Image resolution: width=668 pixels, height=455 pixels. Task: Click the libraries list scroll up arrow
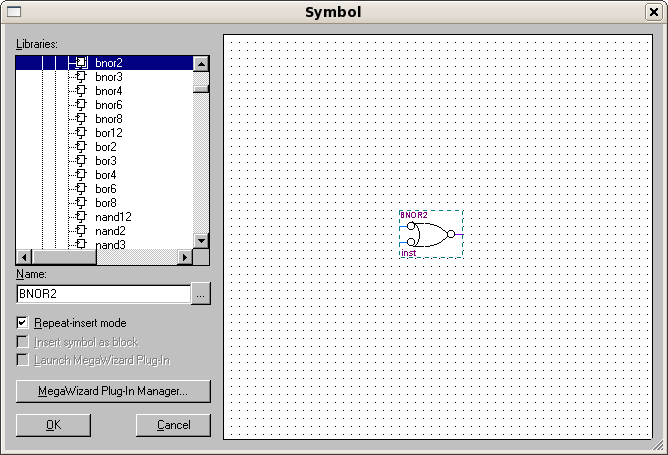click(x=201, y=64)
